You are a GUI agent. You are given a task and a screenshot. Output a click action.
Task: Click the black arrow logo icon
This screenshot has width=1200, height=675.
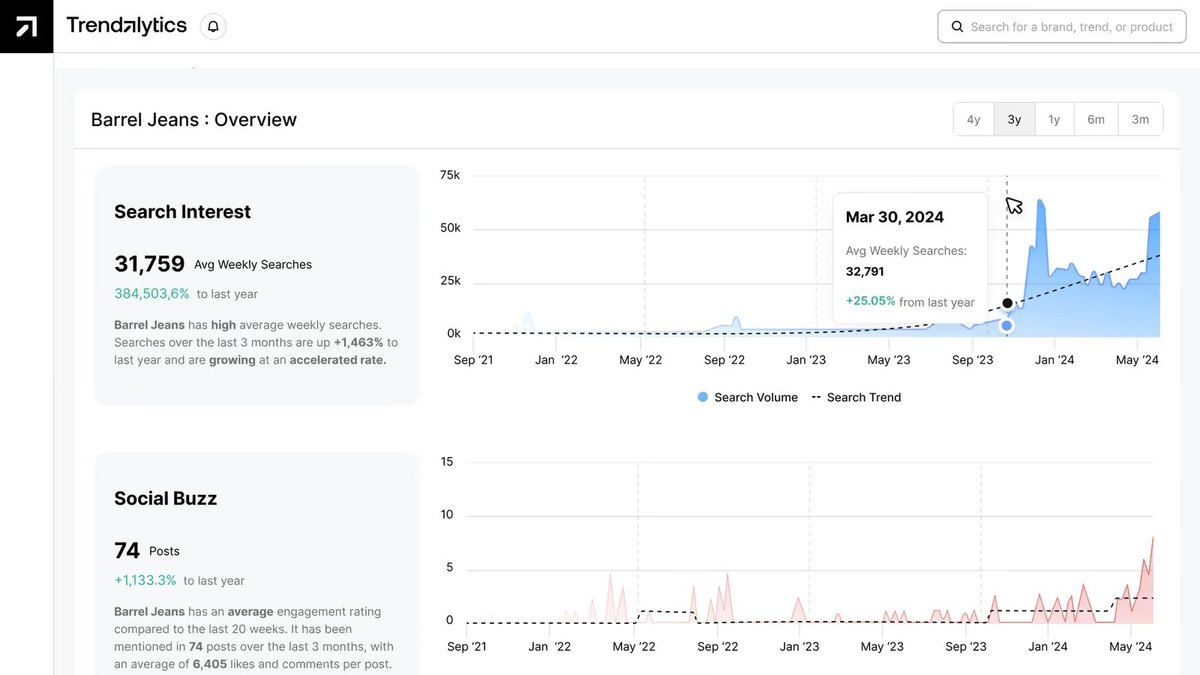[26, 26]
